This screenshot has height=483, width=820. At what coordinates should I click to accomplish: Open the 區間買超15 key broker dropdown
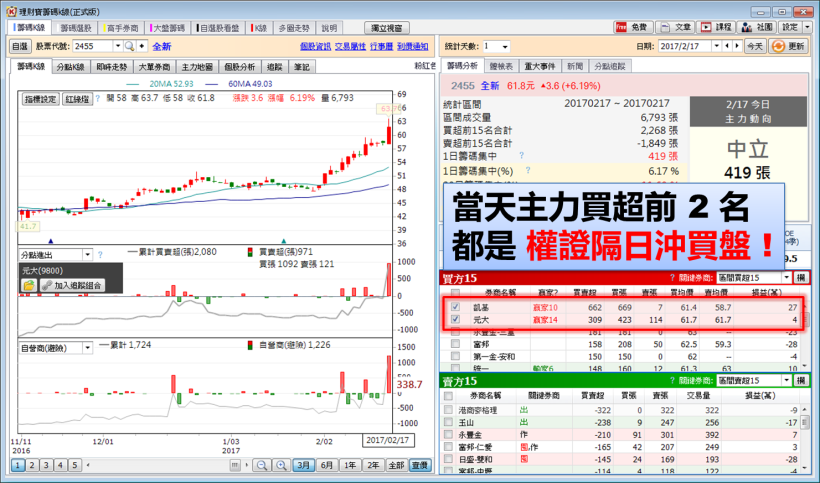[x=787, y=278]
